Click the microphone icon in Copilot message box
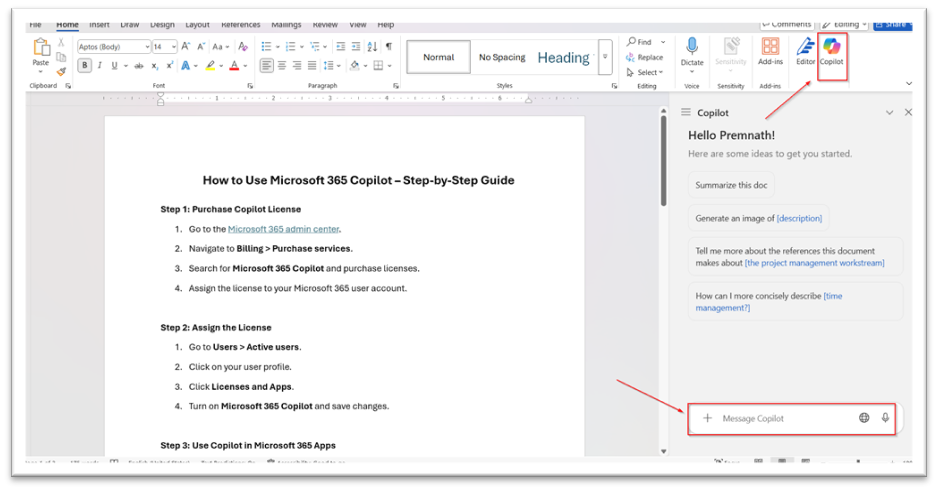The width and height of the screenshot is (938, 491). click(x=885, y=418)
